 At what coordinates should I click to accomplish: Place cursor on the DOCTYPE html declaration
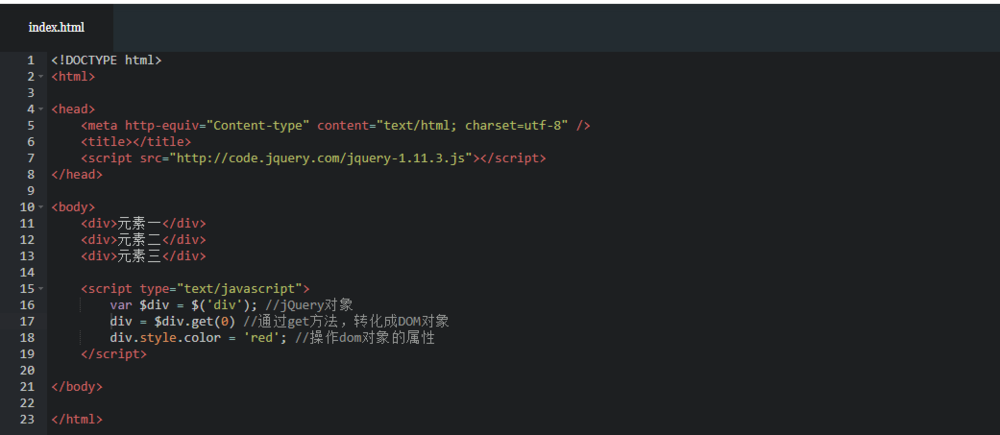click(x=107, y=61)
